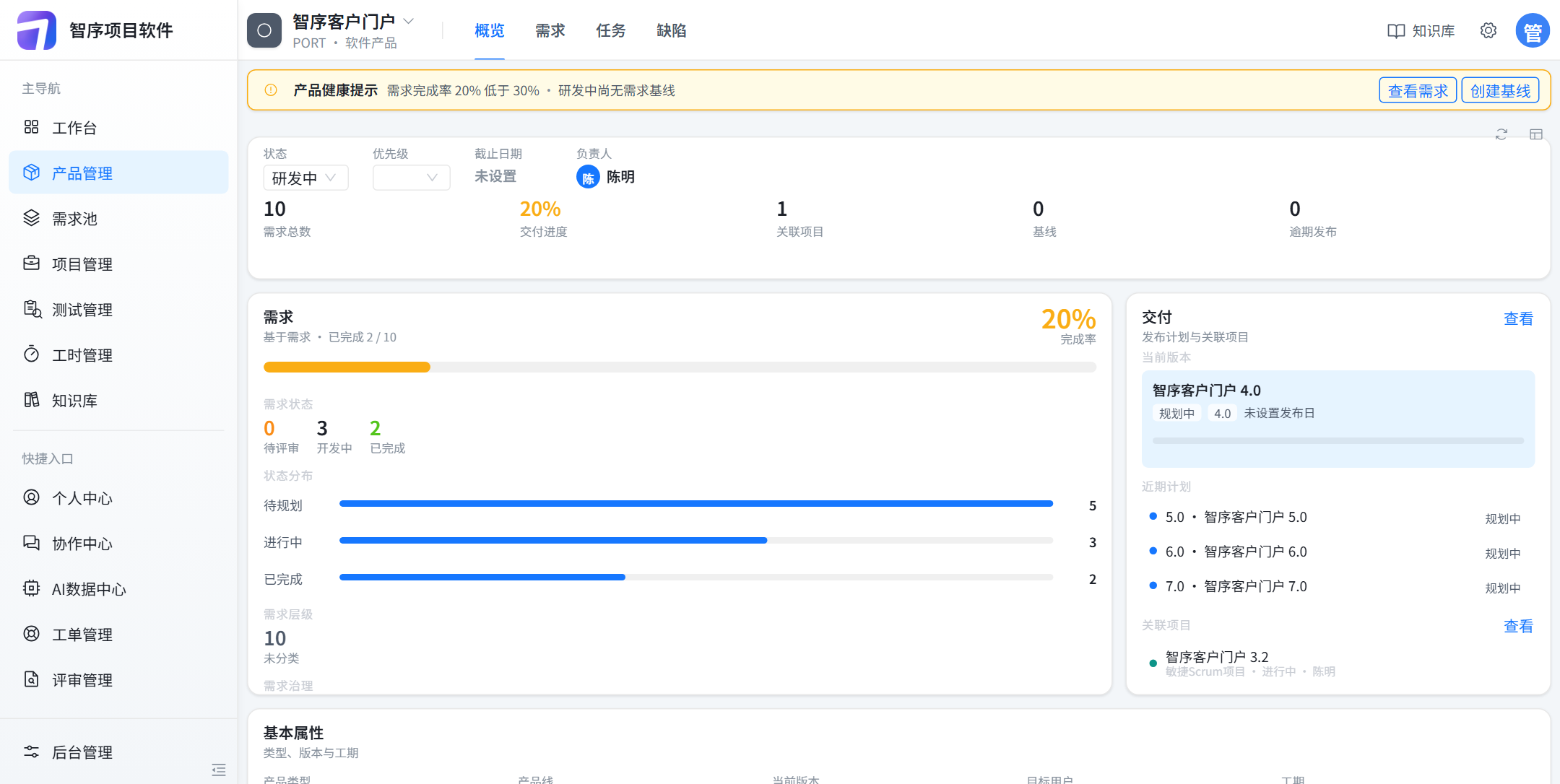Click the 已完成 distribution bar
Screen dimensions: 1560x784
pos(696,578)
